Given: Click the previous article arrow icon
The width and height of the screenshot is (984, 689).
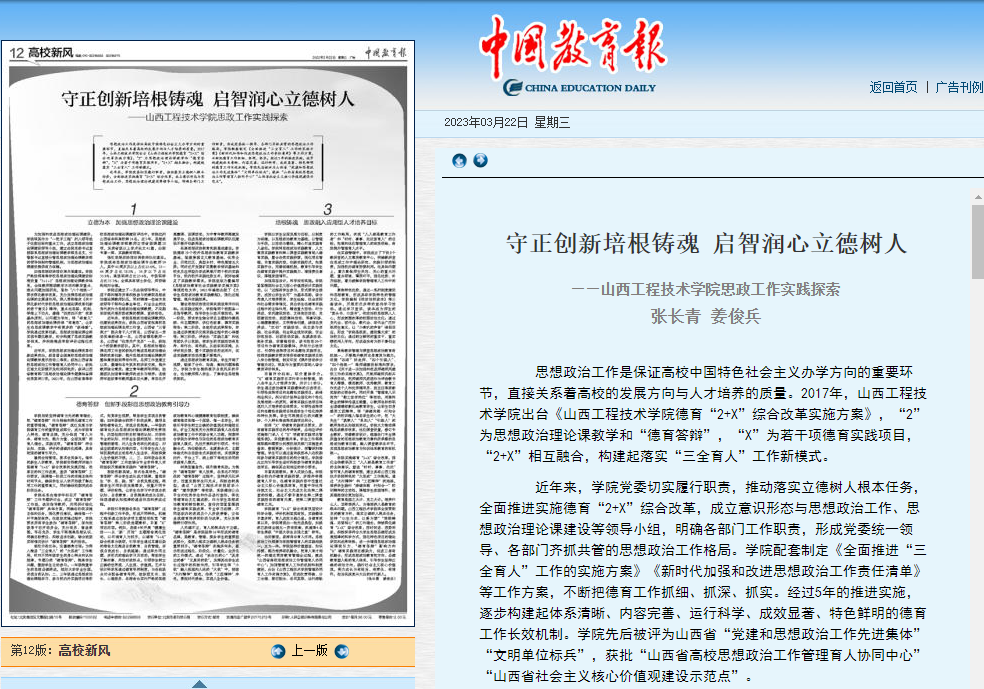Looking at the screenshot, I should pos(459,160).
